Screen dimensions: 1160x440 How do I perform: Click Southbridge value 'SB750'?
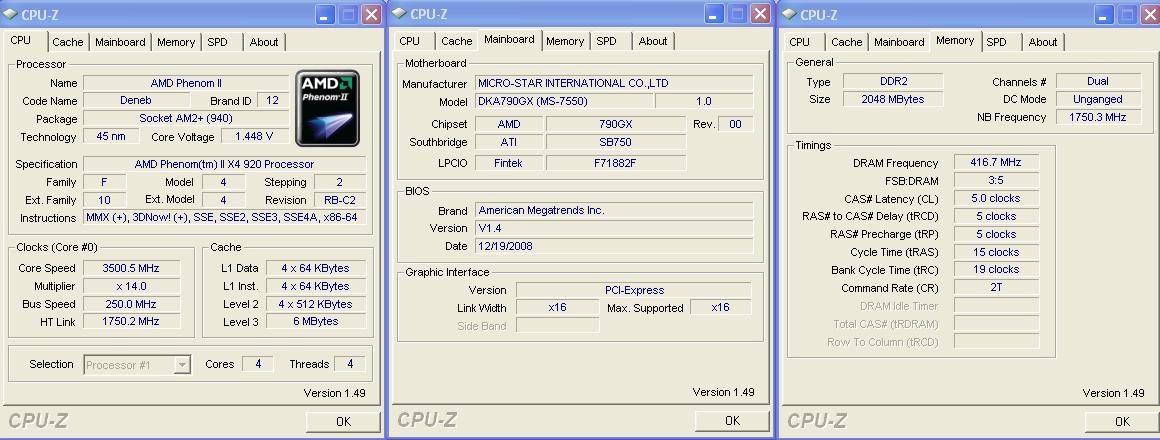pos(616,142)
